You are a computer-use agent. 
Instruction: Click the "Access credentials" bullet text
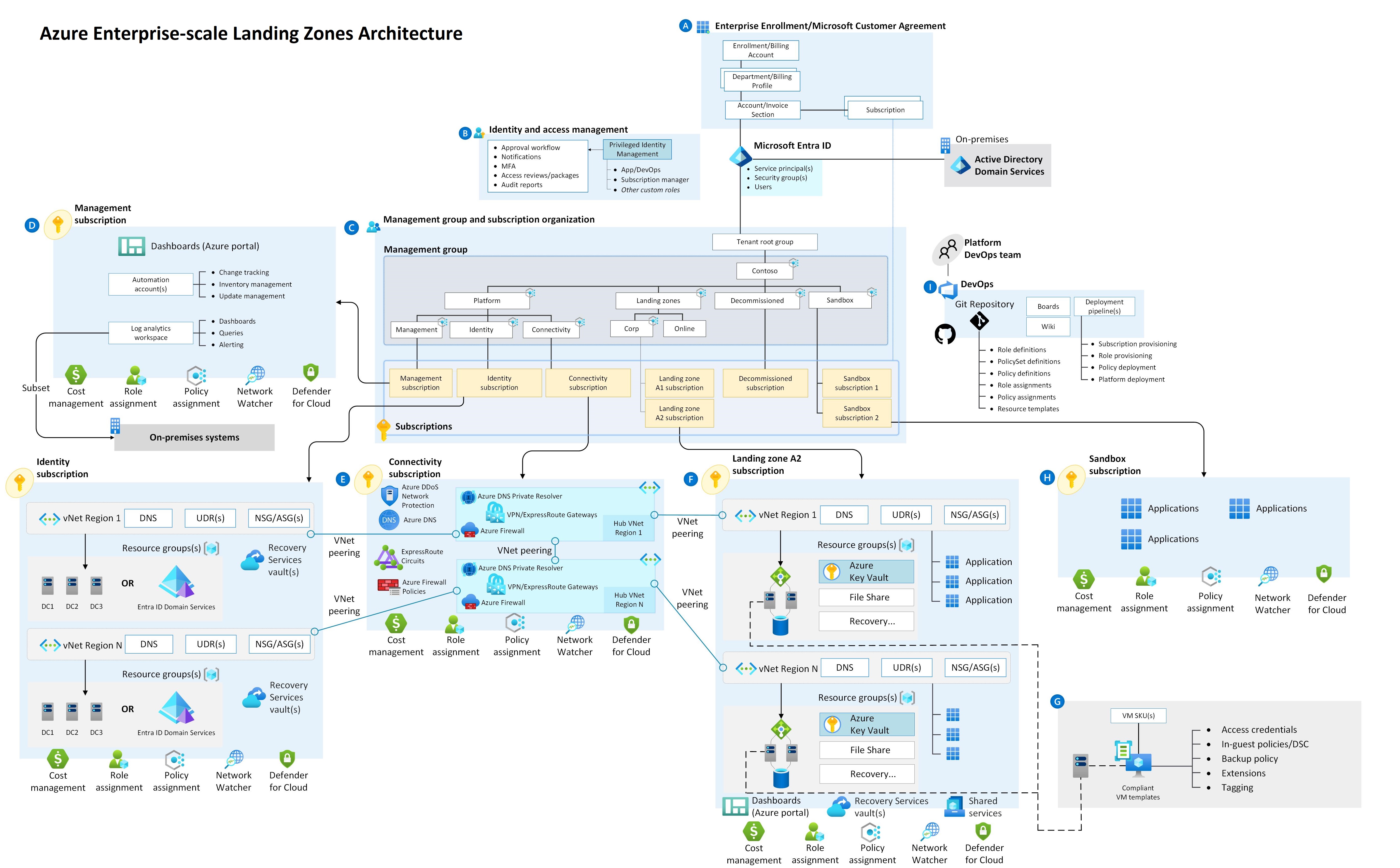1259,730
